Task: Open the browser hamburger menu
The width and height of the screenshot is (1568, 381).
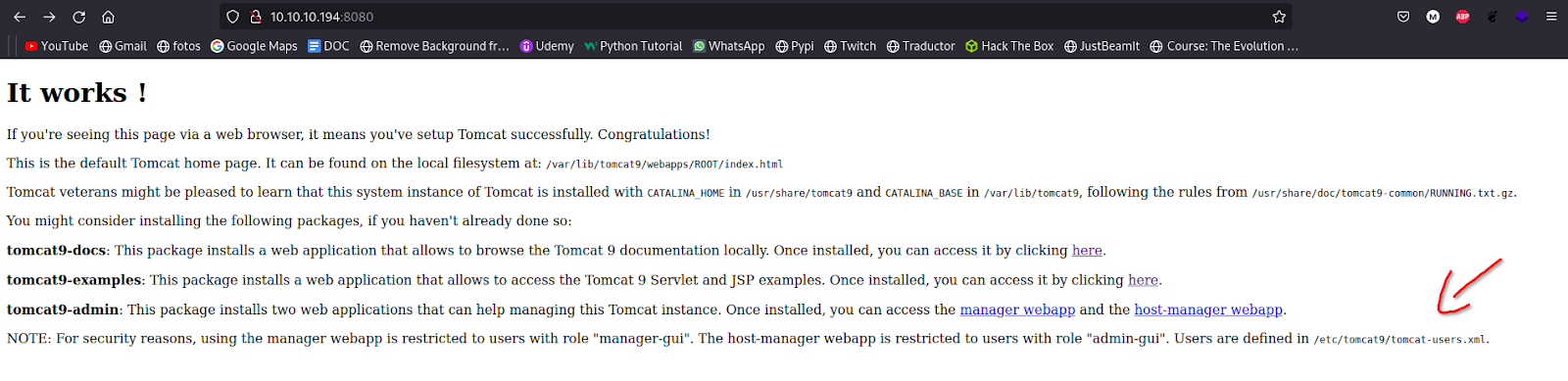Action: 1551,17
